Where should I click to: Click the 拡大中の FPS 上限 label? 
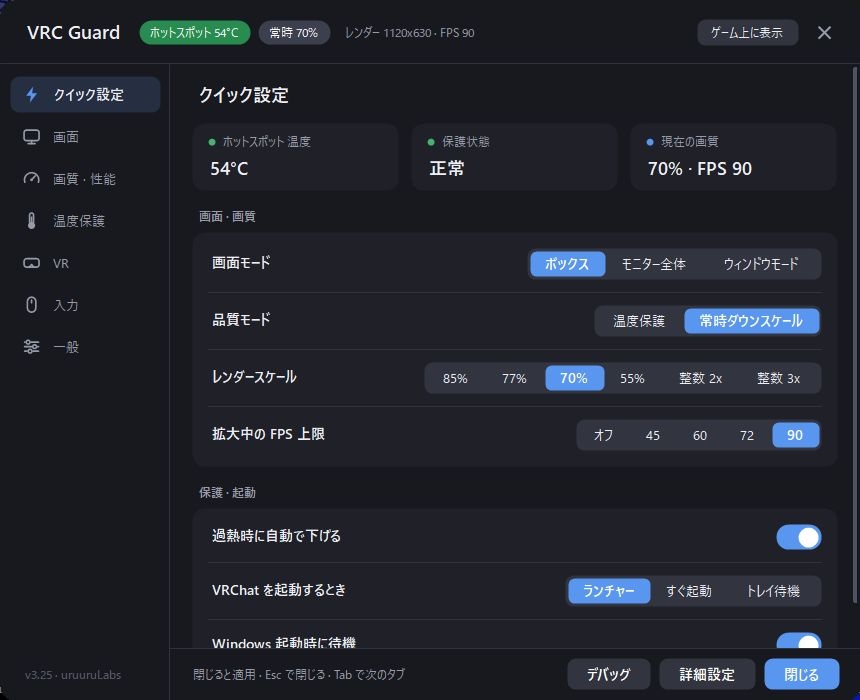click(268, 434)
